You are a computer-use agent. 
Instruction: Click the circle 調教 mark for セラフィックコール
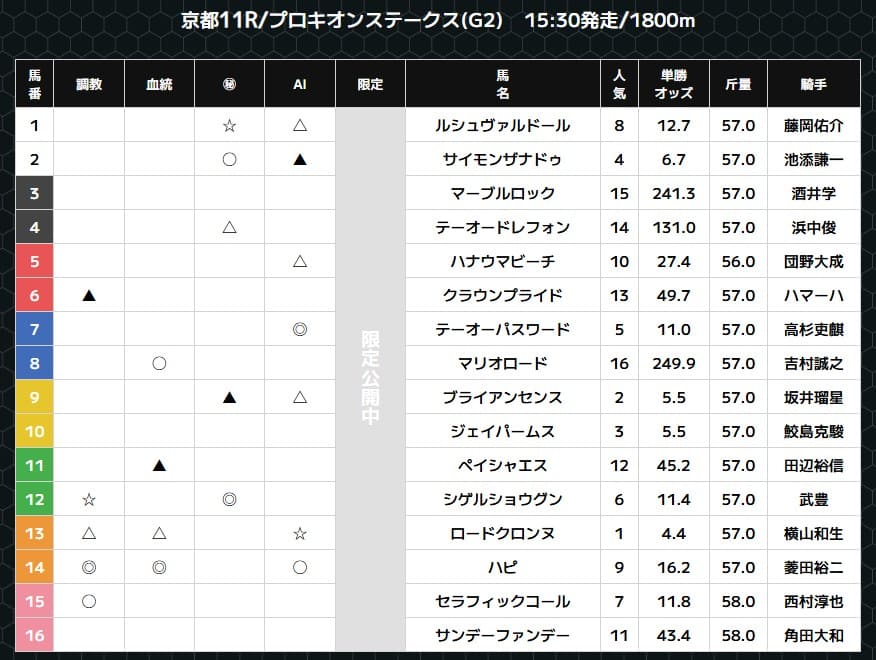(x=89, y=601)
